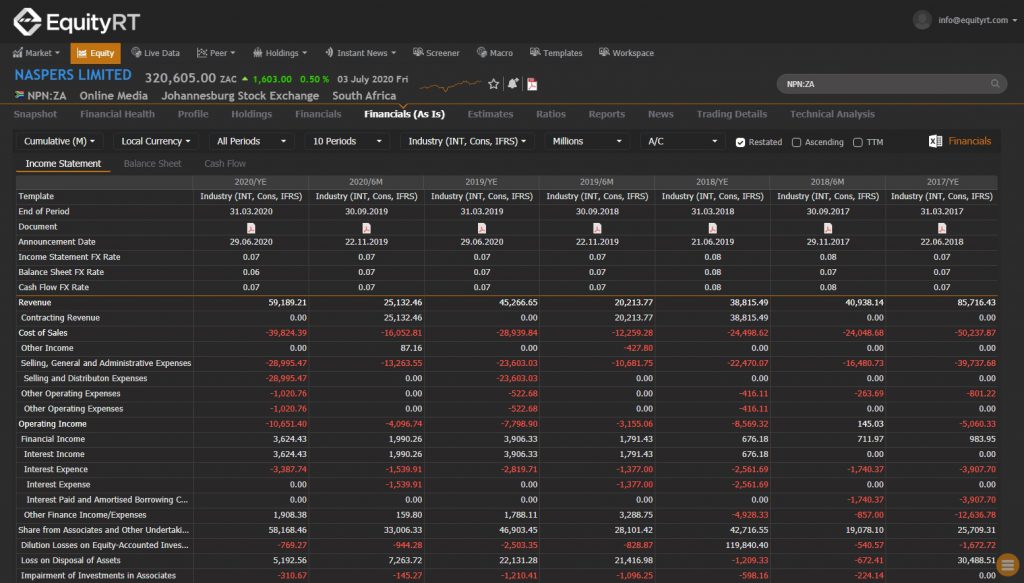Viewport: 1024px width, 583px height.
Task: Switch to the Technical Analysis tab
Action: 833,114
